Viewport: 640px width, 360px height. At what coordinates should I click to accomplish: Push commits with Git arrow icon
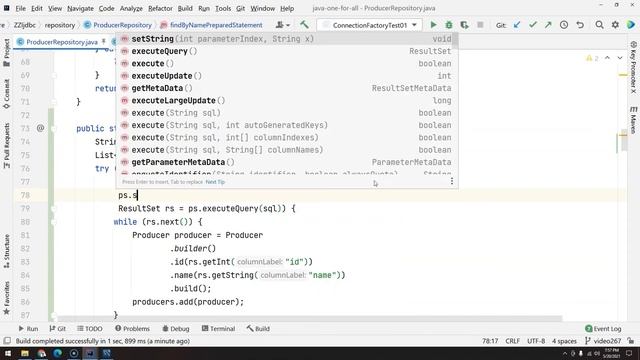548,25
